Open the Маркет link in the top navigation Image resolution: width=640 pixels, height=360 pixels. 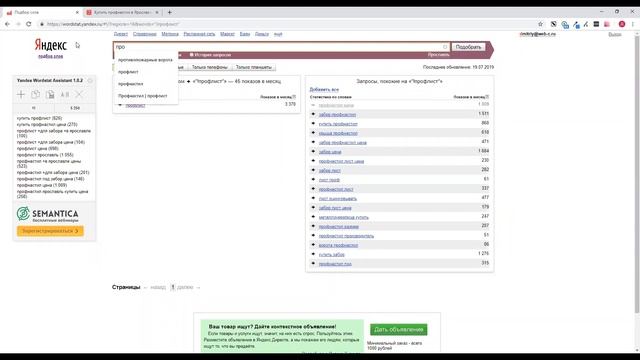[227, 34]
